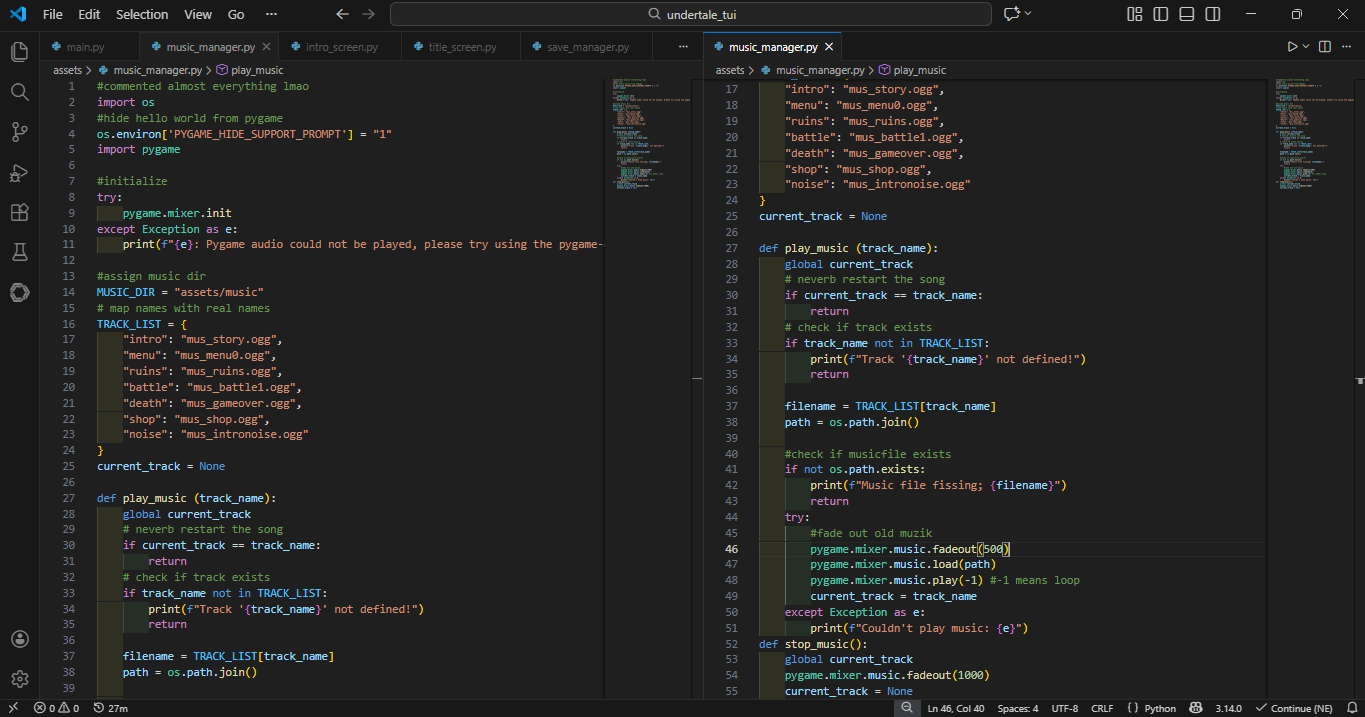Open the Search view in activity bar
This screenshot has width=1365, height=717.
[19, 92]
